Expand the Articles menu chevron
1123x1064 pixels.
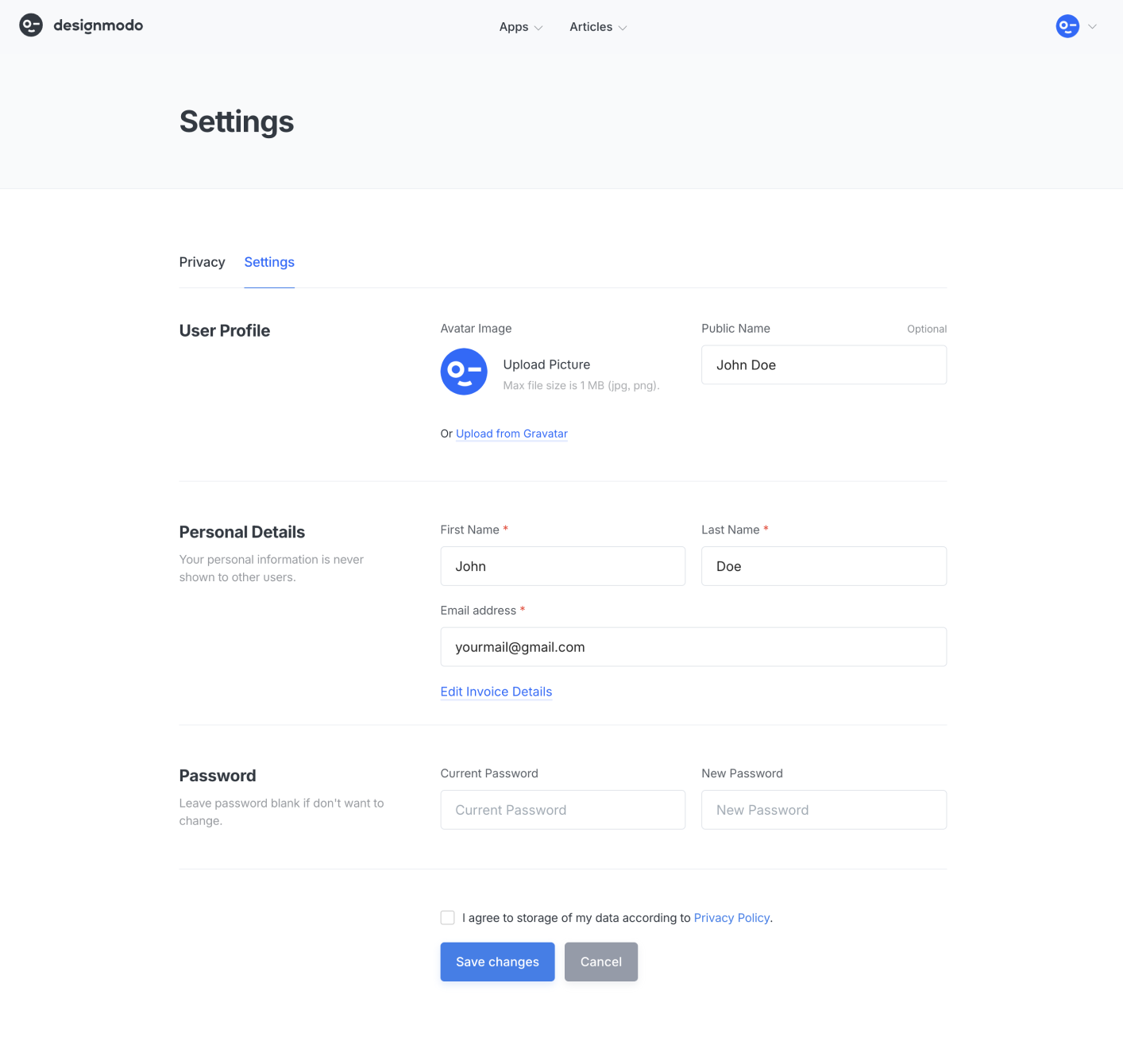(623, 28)
